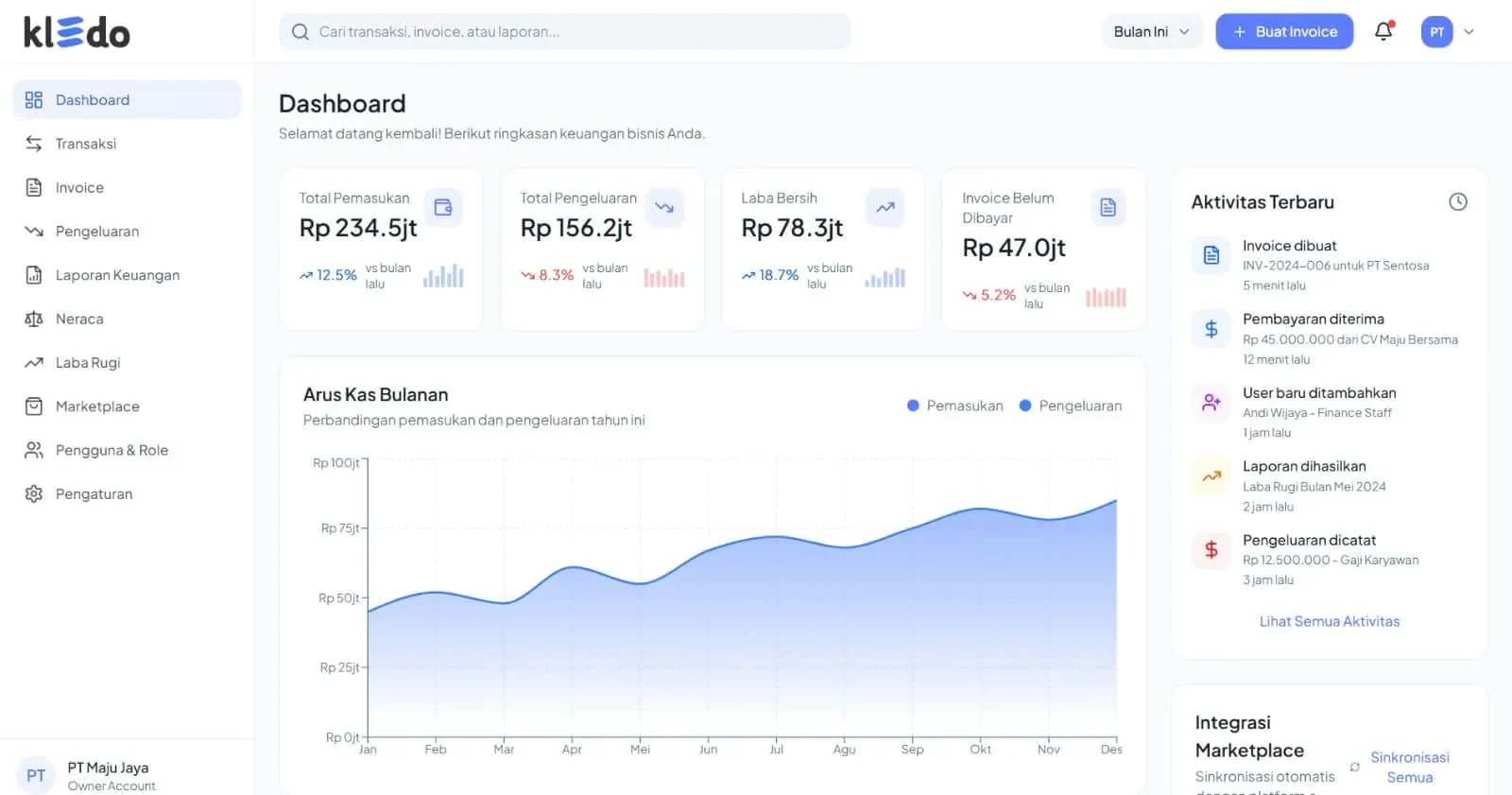Navigate to Neraca in sidebar
The image size is (1512, 795).
coord(127,319)
